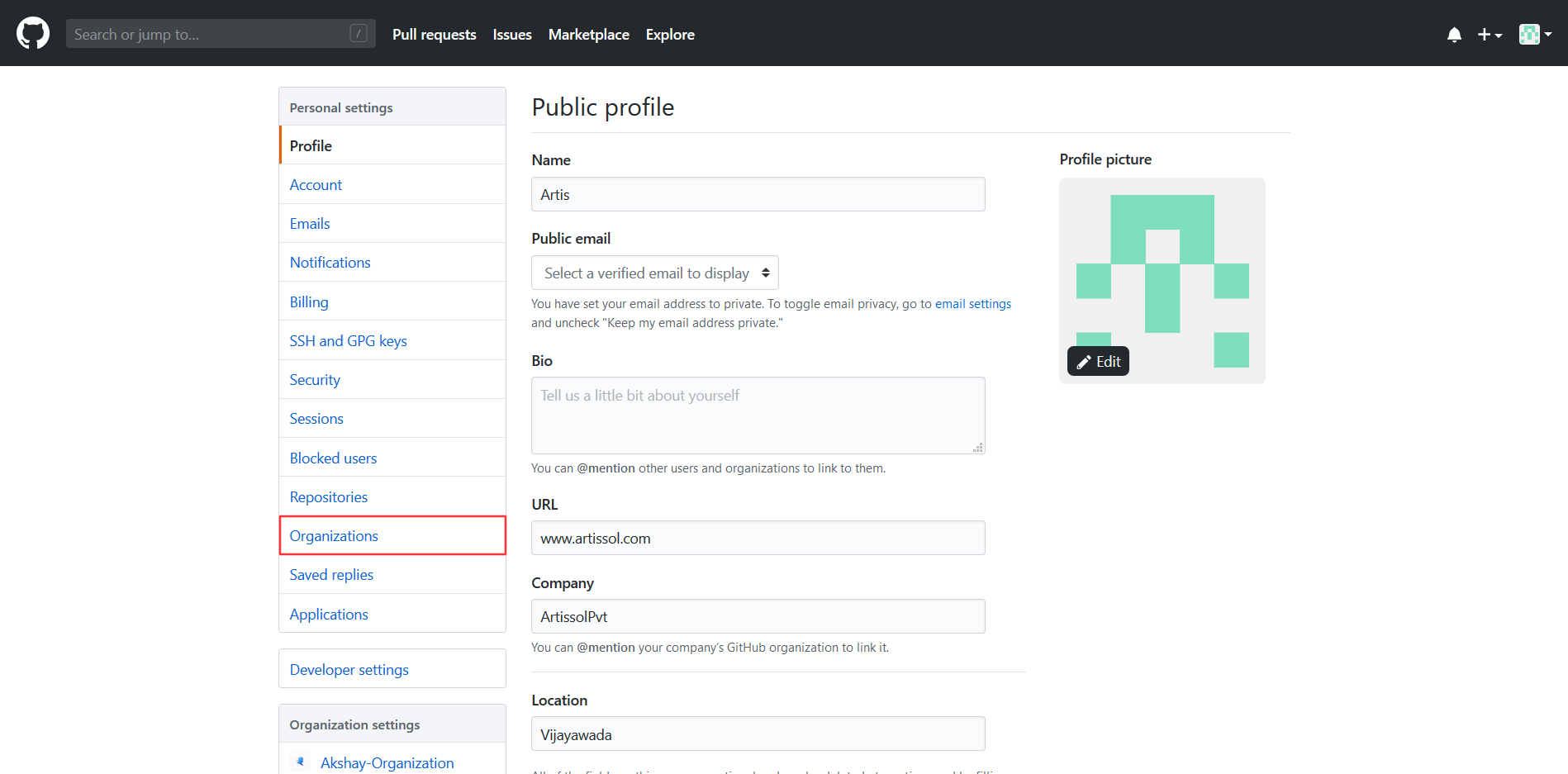Click the Edit profile picture button
Screen dimensions: 1568x774
click(1098, 361)
